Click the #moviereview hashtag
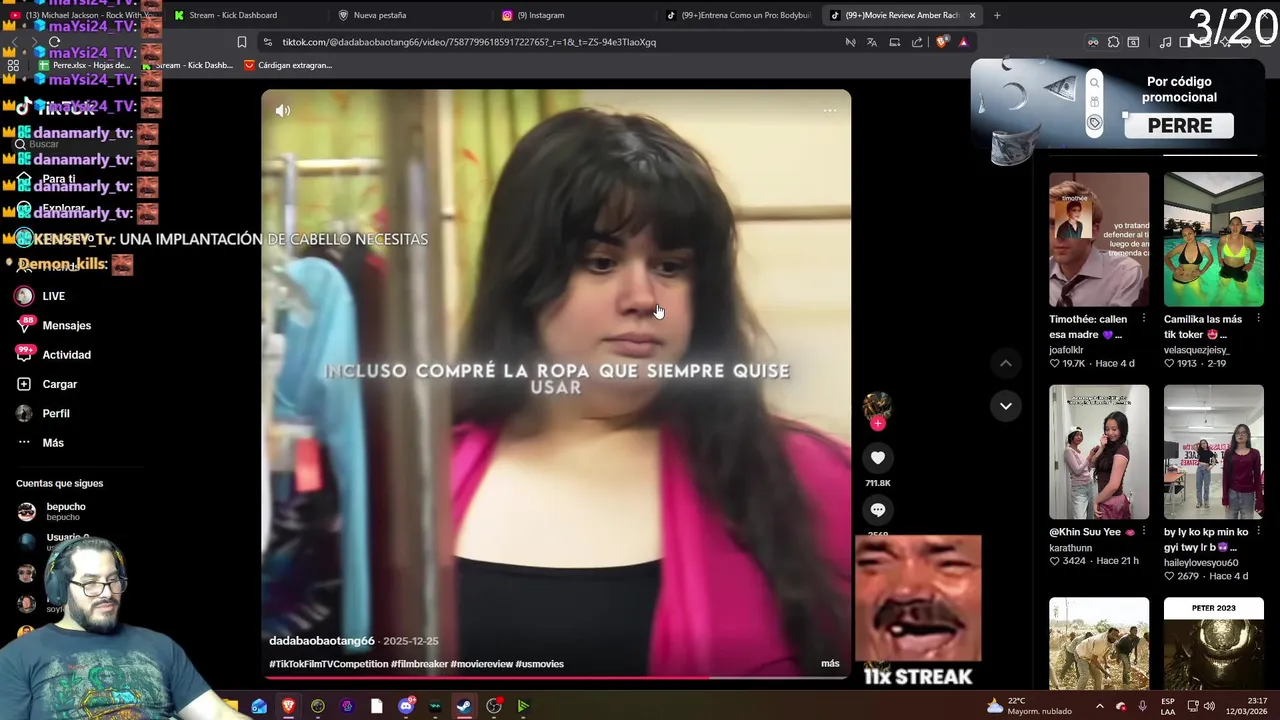The width and height of the screenshot is (1280, 720). 481,664
